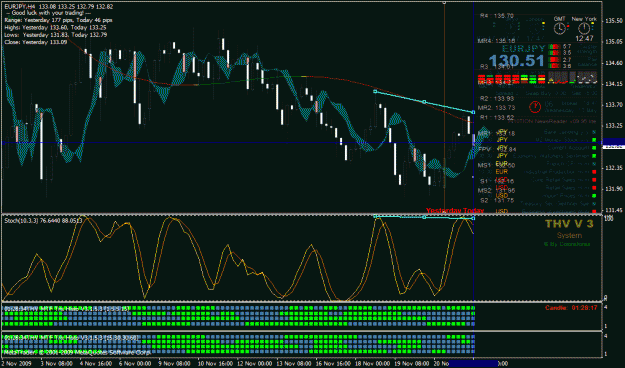625x368 pixels.
Task: Click the R1 pivot level label
Action: (x=497, y=118)
